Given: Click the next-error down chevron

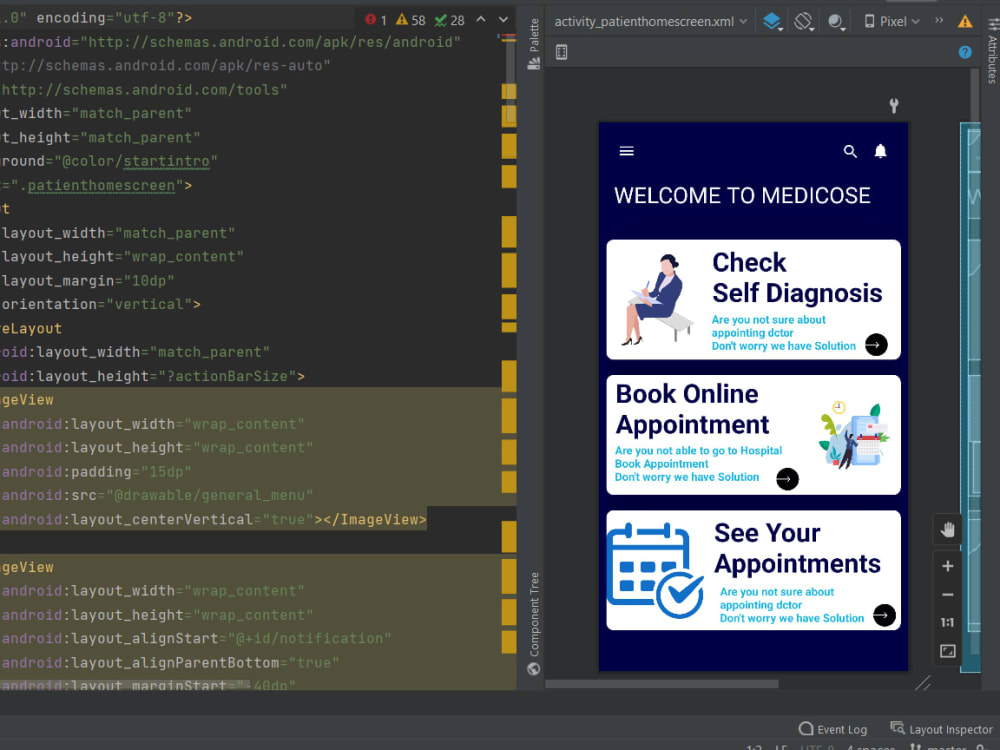Looking at the screenshot, I should coord(503,18).
